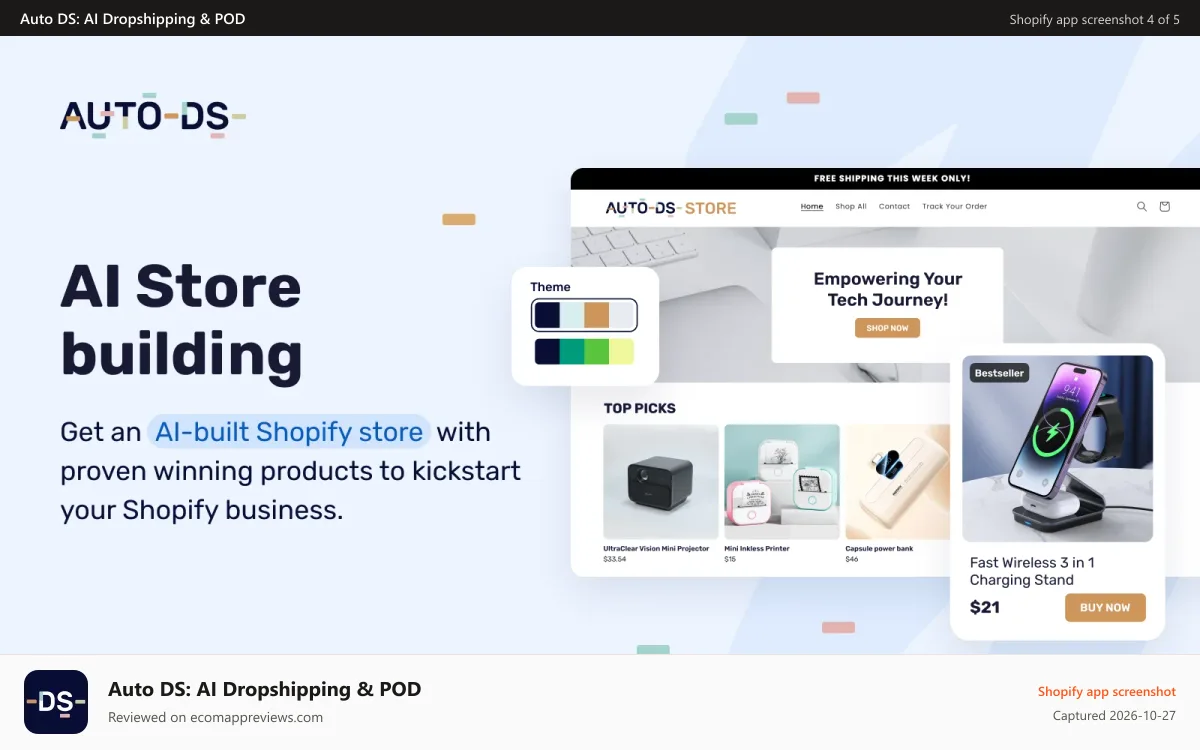Click the FREE SHIPPING THIS WEEK ONLY banner
The image size is (1200, 750).
coord(892,179)
